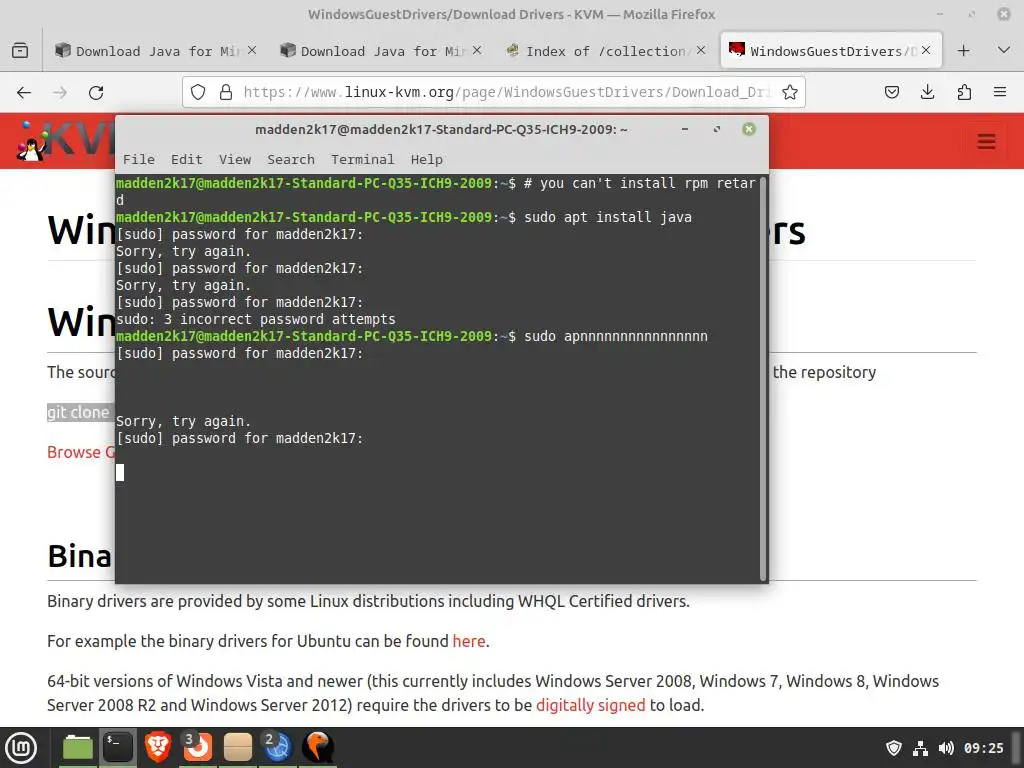This screenshot has width=1024, height=768.
Task: Click the terminal cursor block
Action: tap(120, 472)
